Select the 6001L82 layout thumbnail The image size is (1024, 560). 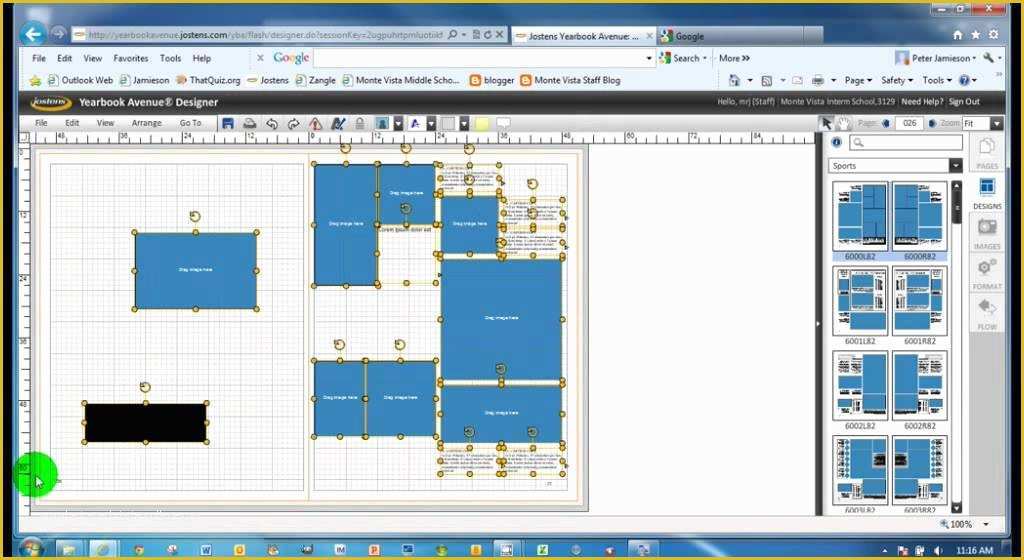[x=860, y=305]
